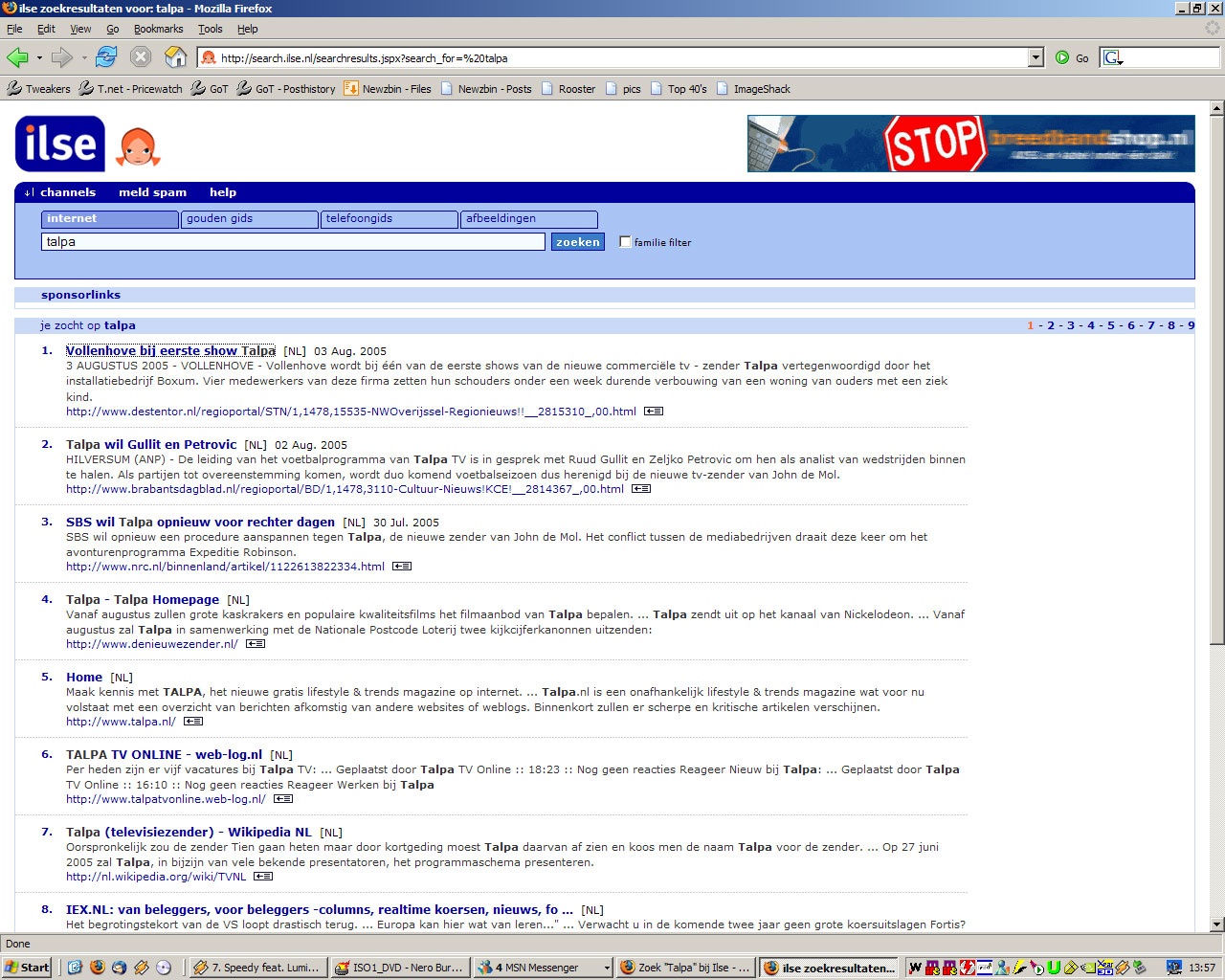Open the Bookmarks menu
Screen dimensions: 1225x980
click(158, 29)
